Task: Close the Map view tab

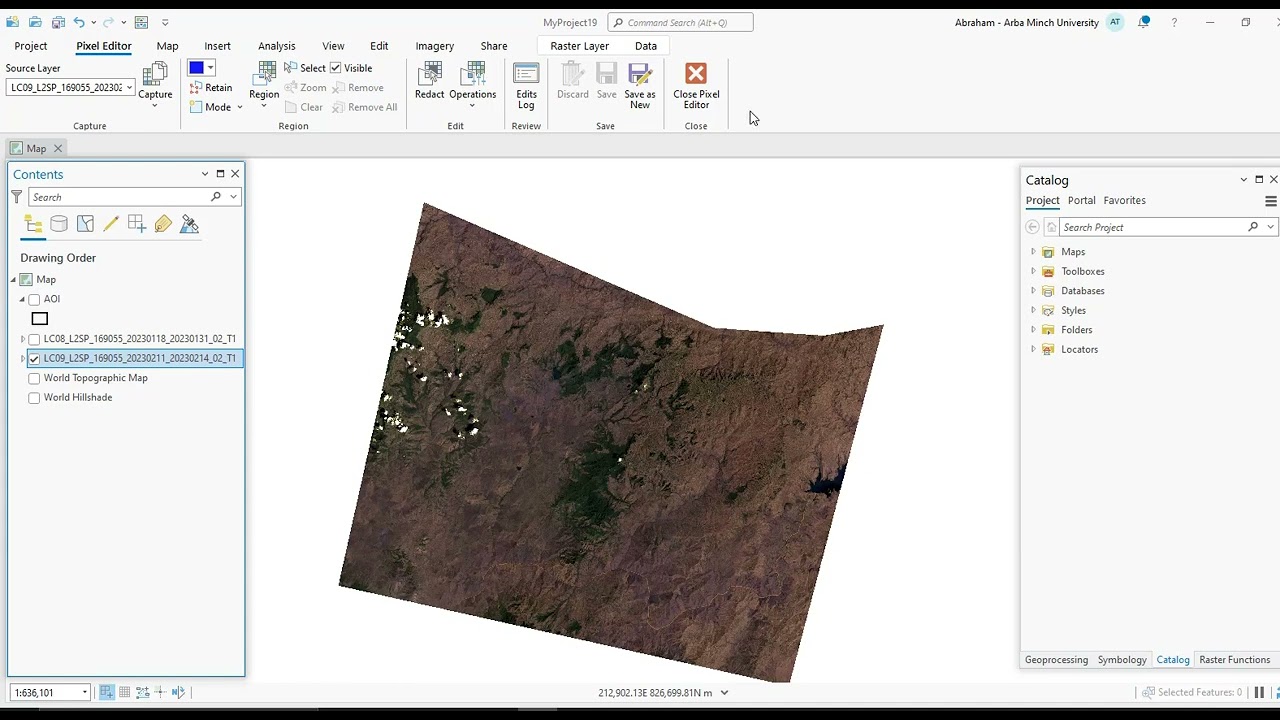Action: [58, 149]
